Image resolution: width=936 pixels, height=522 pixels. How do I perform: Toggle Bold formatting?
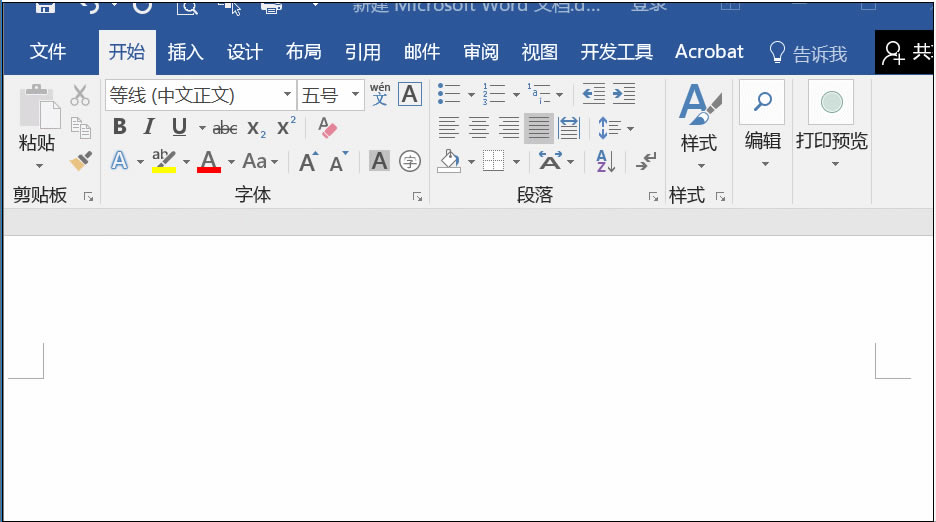[x=119, y=127]
